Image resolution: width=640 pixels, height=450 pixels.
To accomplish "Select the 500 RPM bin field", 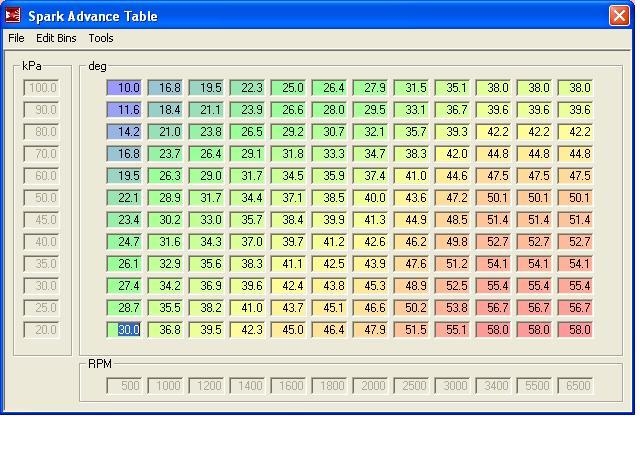I will (x=125, y=386).
